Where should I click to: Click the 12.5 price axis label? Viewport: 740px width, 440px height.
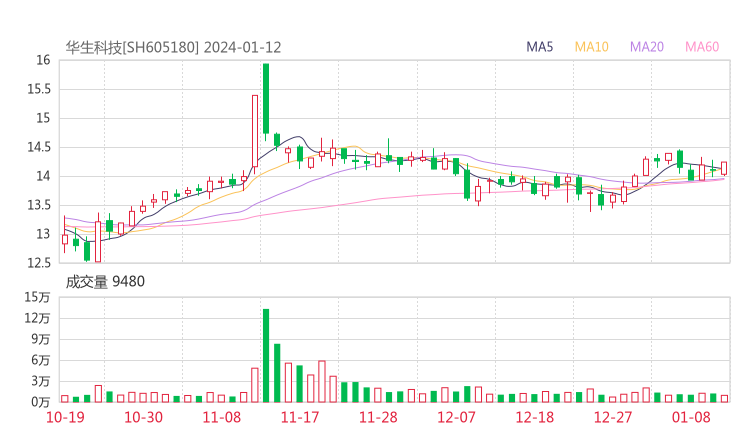pyautogui.click(x=39, y=263)
